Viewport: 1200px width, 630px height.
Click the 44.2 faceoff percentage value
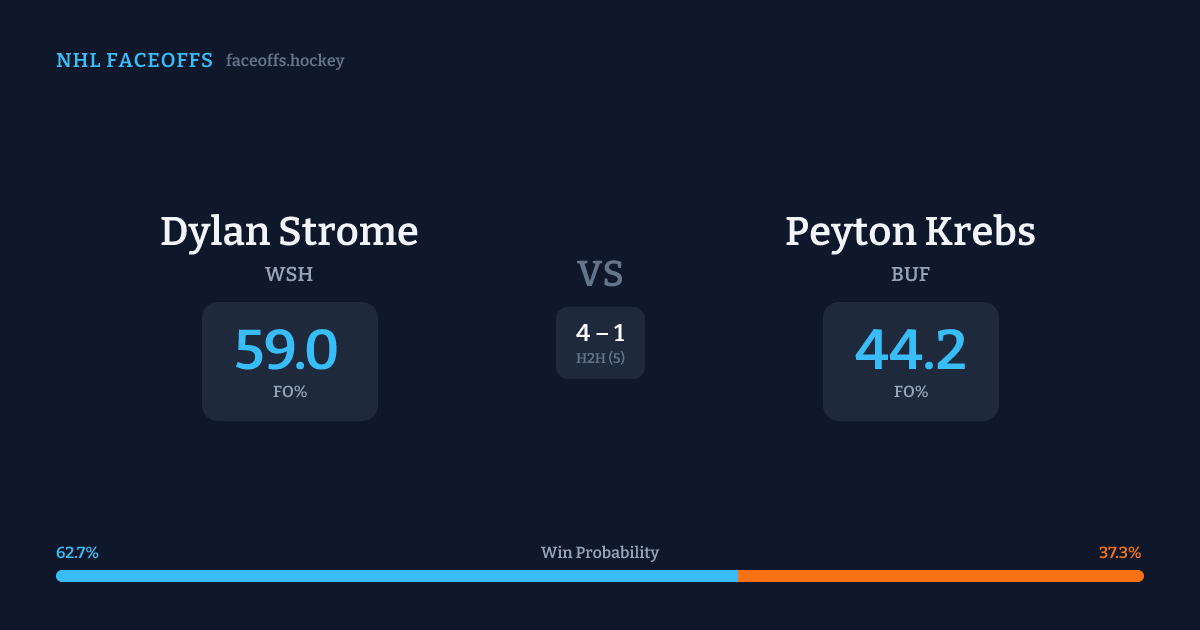[x=910, y=350]
